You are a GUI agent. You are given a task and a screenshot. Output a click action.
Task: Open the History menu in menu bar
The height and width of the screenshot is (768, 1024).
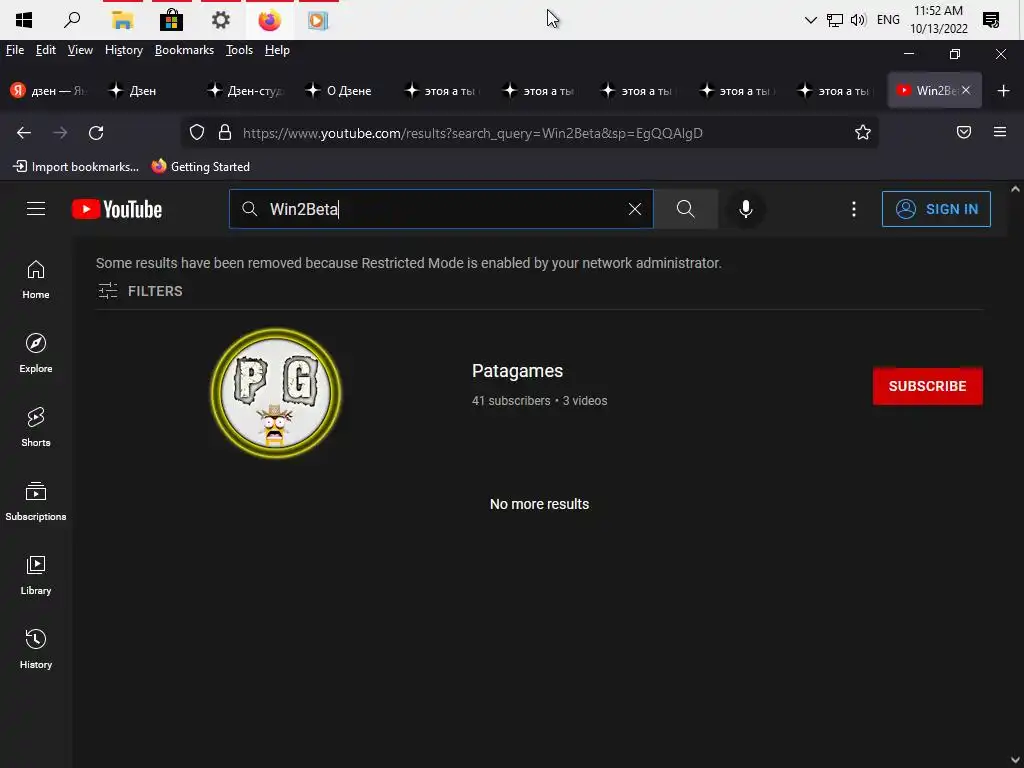pyautogui.click(x=123, y=50)
